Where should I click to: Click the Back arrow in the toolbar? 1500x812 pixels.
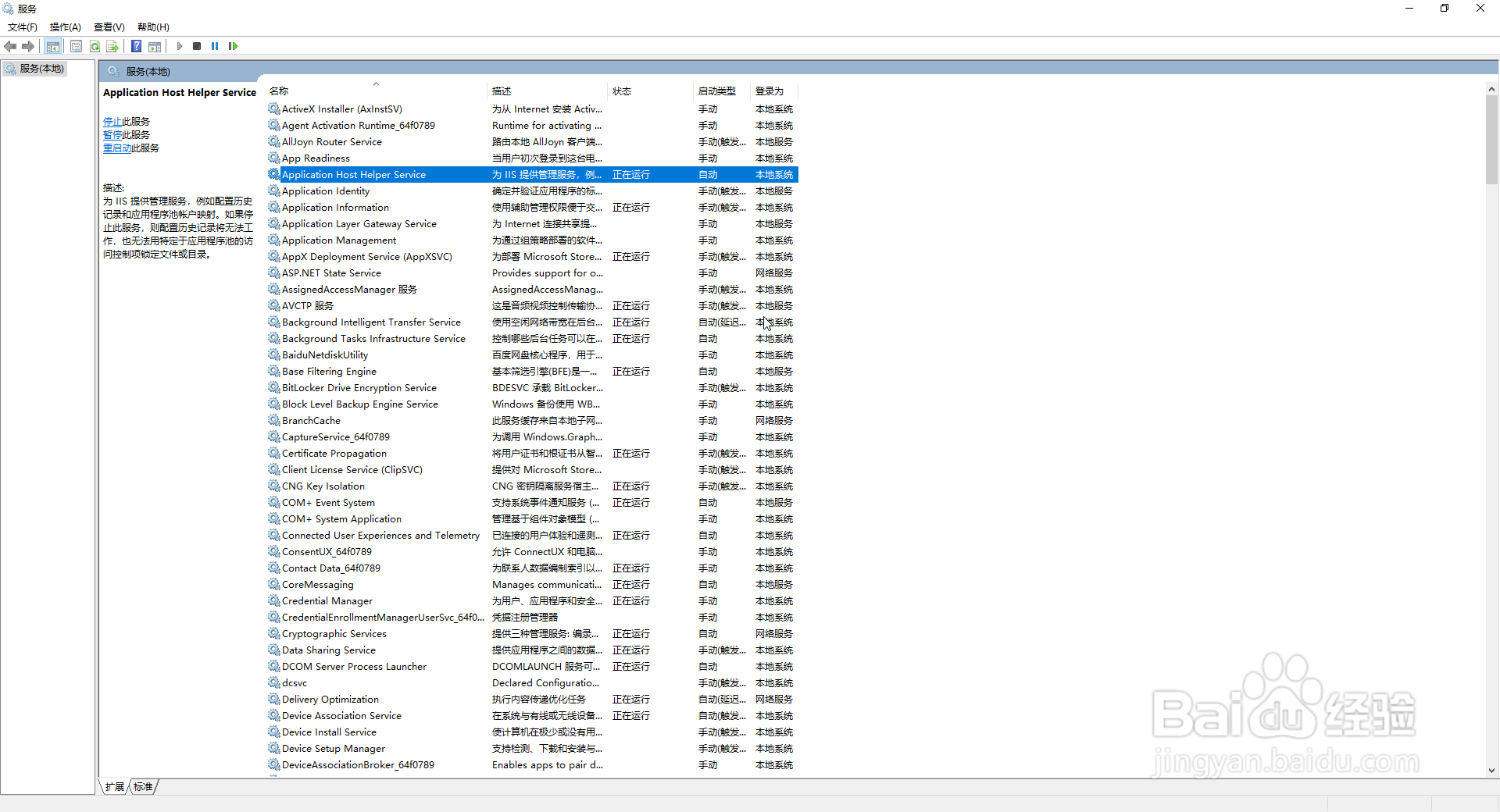[x=10, y=46]
